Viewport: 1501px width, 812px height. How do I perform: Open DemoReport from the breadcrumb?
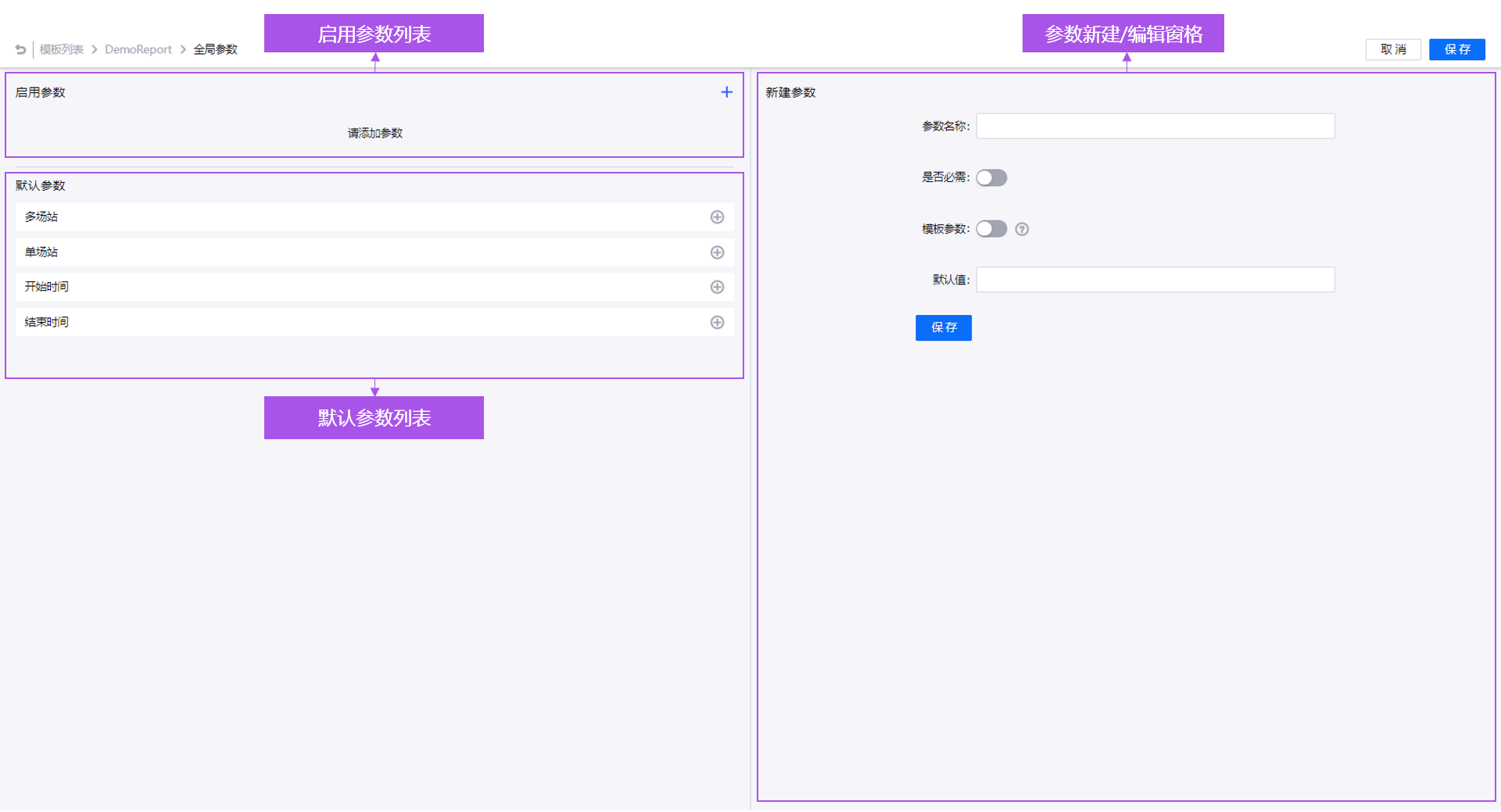[x=137, y=49]
